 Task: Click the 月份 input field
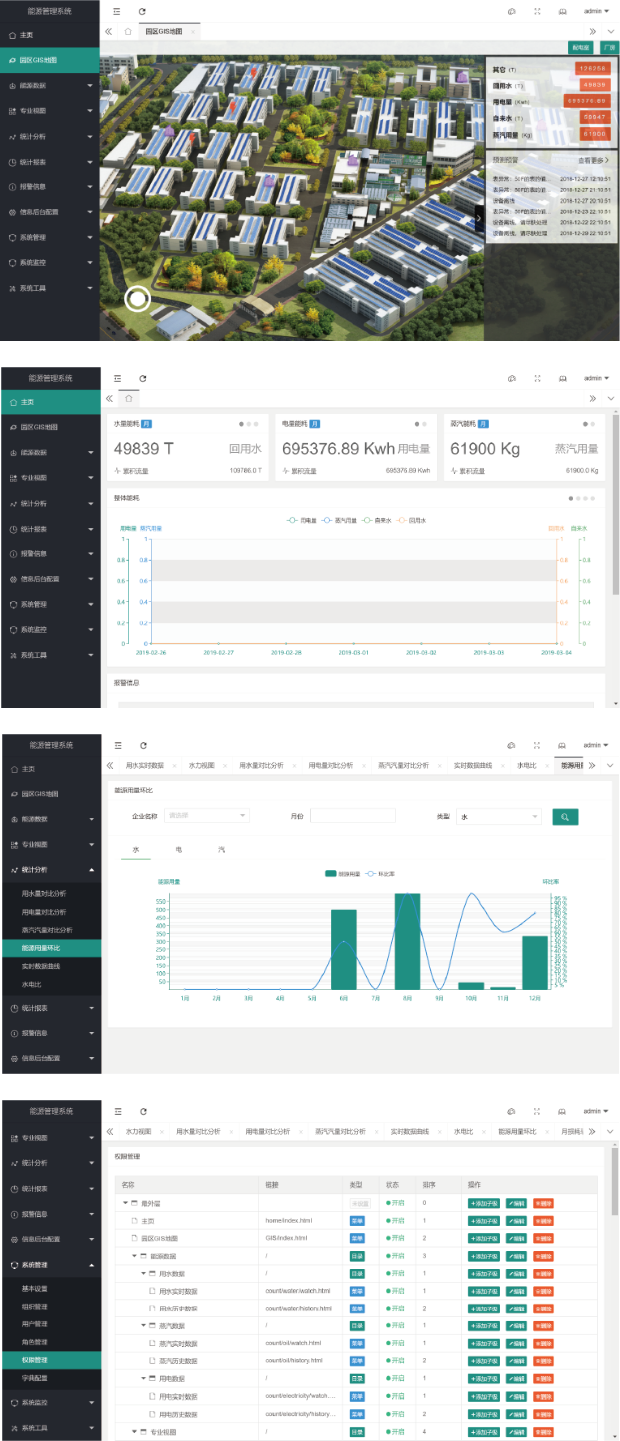[352, 816]
